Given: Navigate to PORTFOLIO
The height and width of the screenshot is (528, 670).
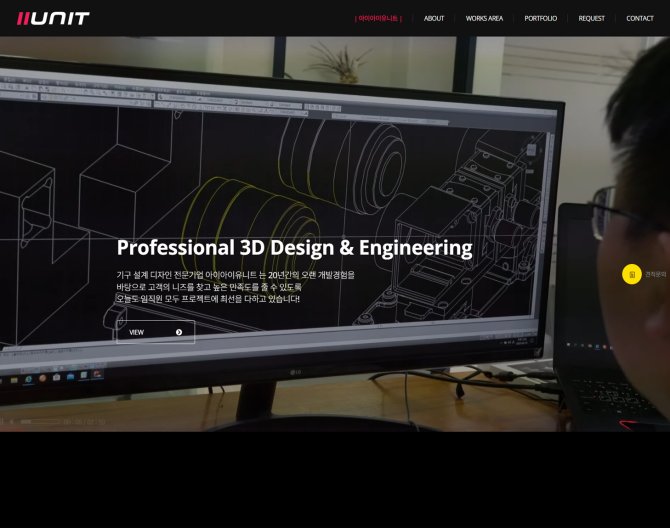Looking at the screenshot, I should point(540,18).
